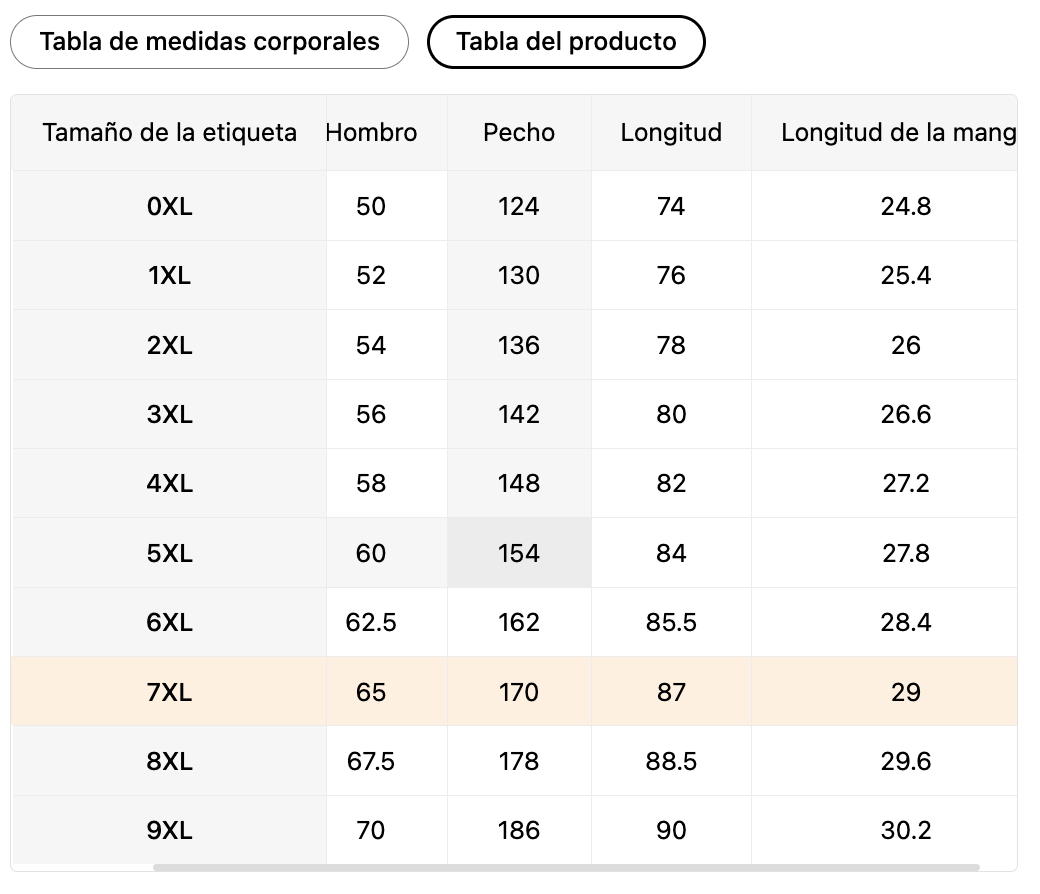Select the 0XL size row label
Image resolution: width=1040 pixels, height=894 pixels.
(x=169, y=207)
